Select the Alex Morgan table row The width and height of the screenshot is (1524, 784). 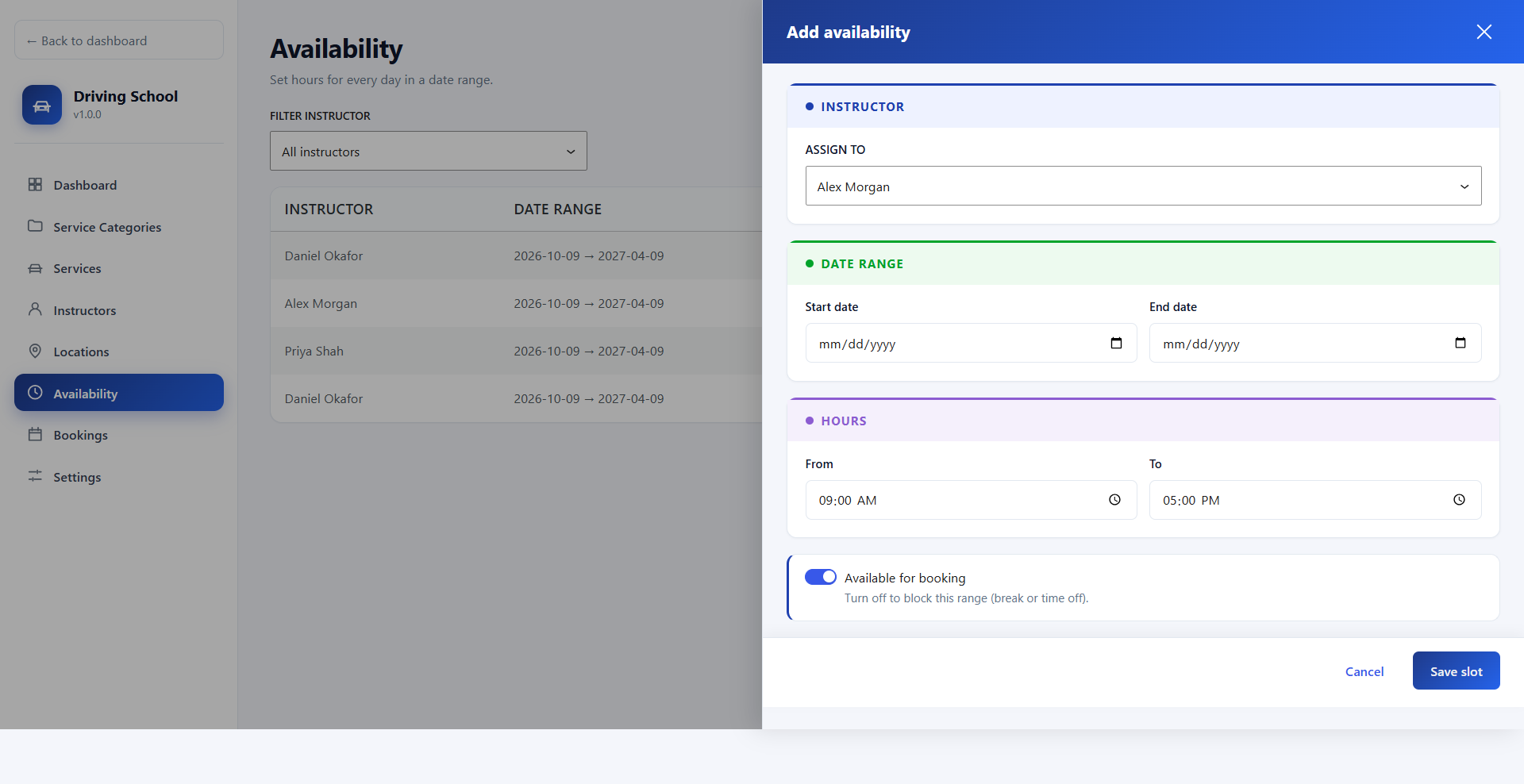click(x=516, y=303)
